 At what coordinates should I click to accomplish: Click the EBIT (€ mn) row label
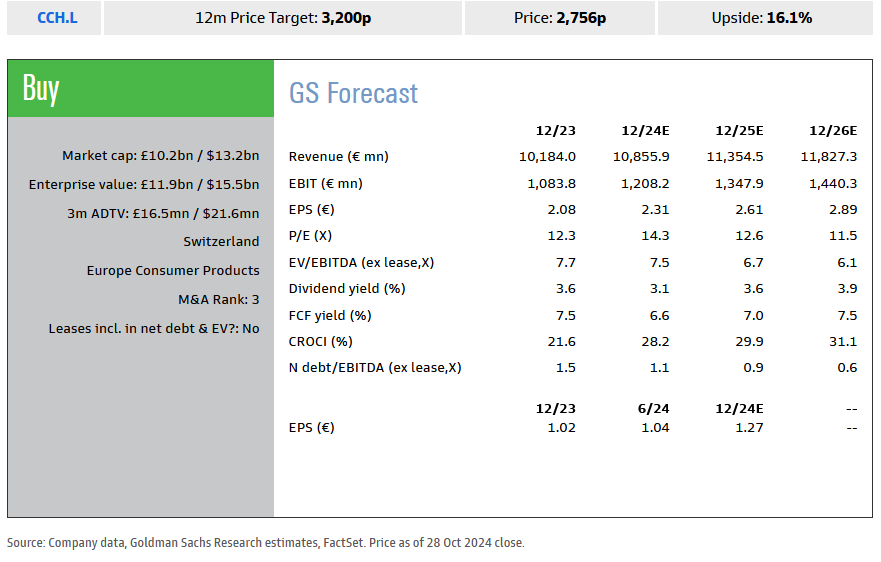pyautogui.click(x=325, y=184)
